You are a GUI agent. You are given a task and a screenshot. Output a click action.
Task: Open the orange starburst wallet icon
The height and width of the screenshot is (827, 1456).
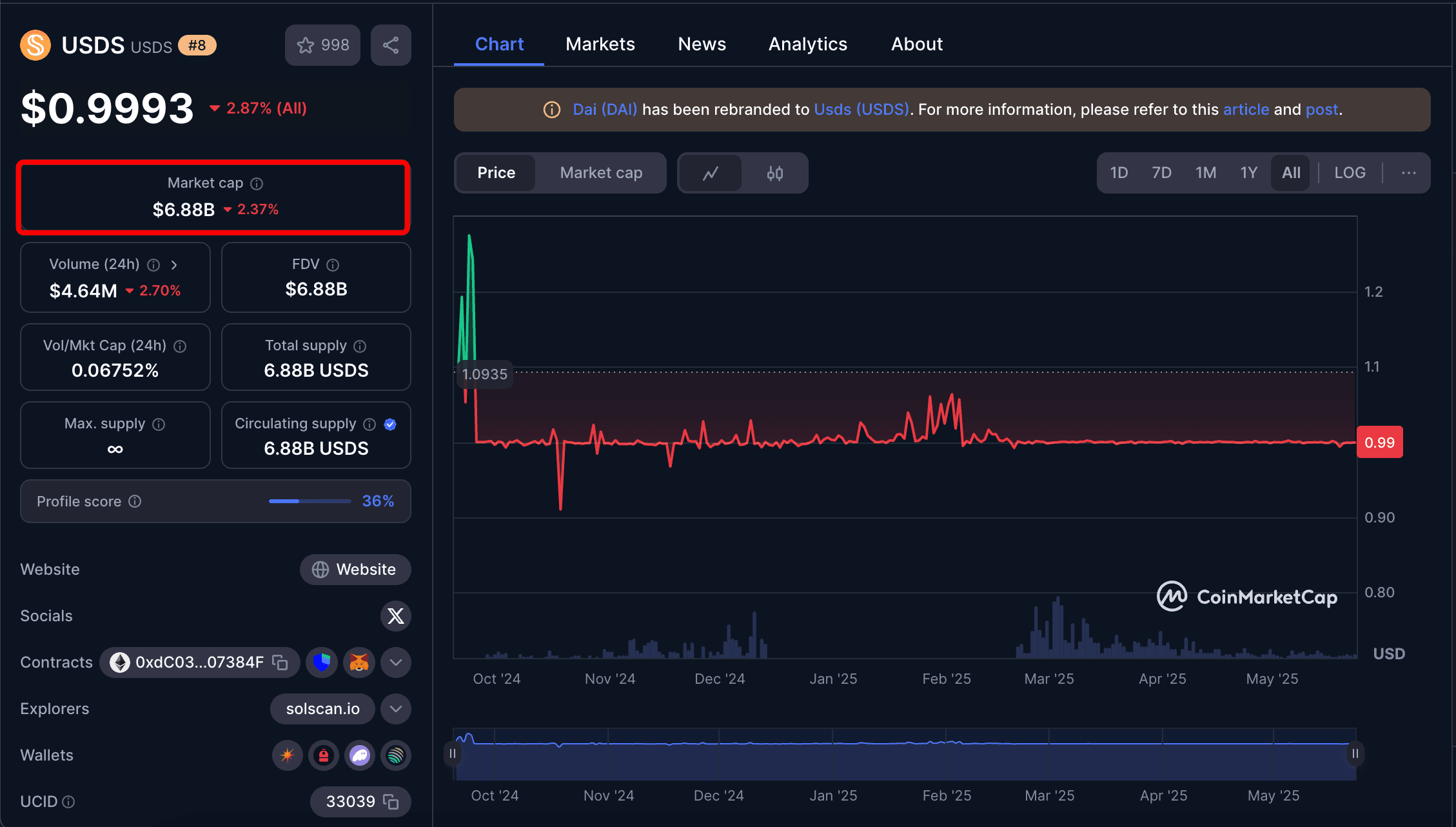coord(288,755)
